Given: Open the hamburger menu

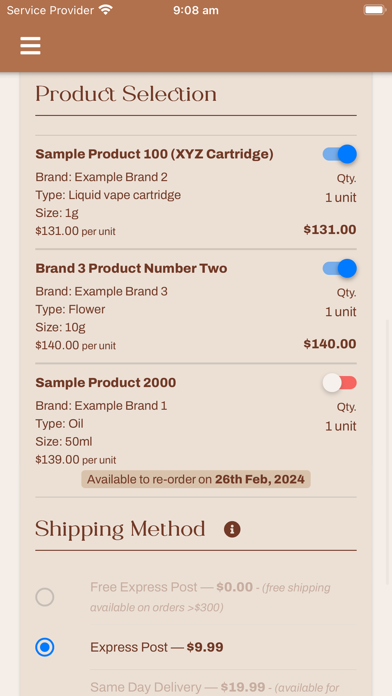Looking at the screenshot, I should 30,46.
